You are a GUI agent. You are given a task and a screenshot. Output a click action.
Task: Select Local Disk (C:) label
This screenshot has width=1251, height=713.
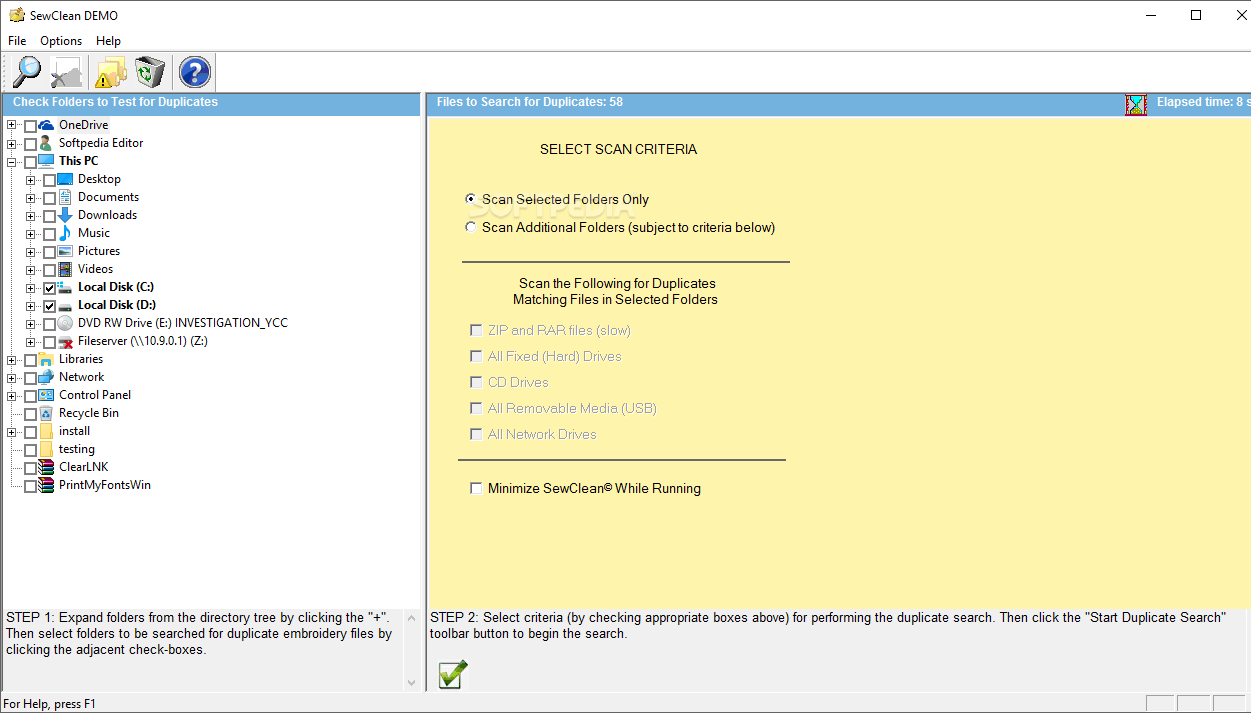coord(116,287)
